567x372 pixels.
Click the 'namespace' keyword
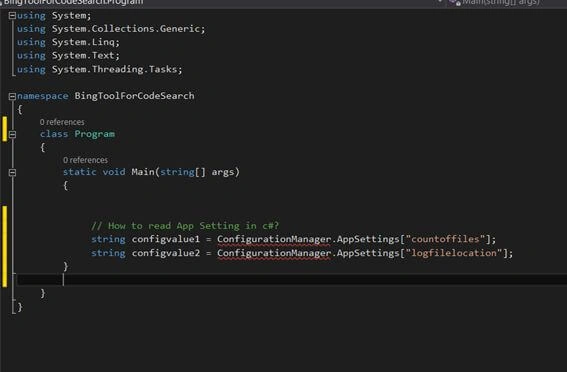(x=43, y=96)
